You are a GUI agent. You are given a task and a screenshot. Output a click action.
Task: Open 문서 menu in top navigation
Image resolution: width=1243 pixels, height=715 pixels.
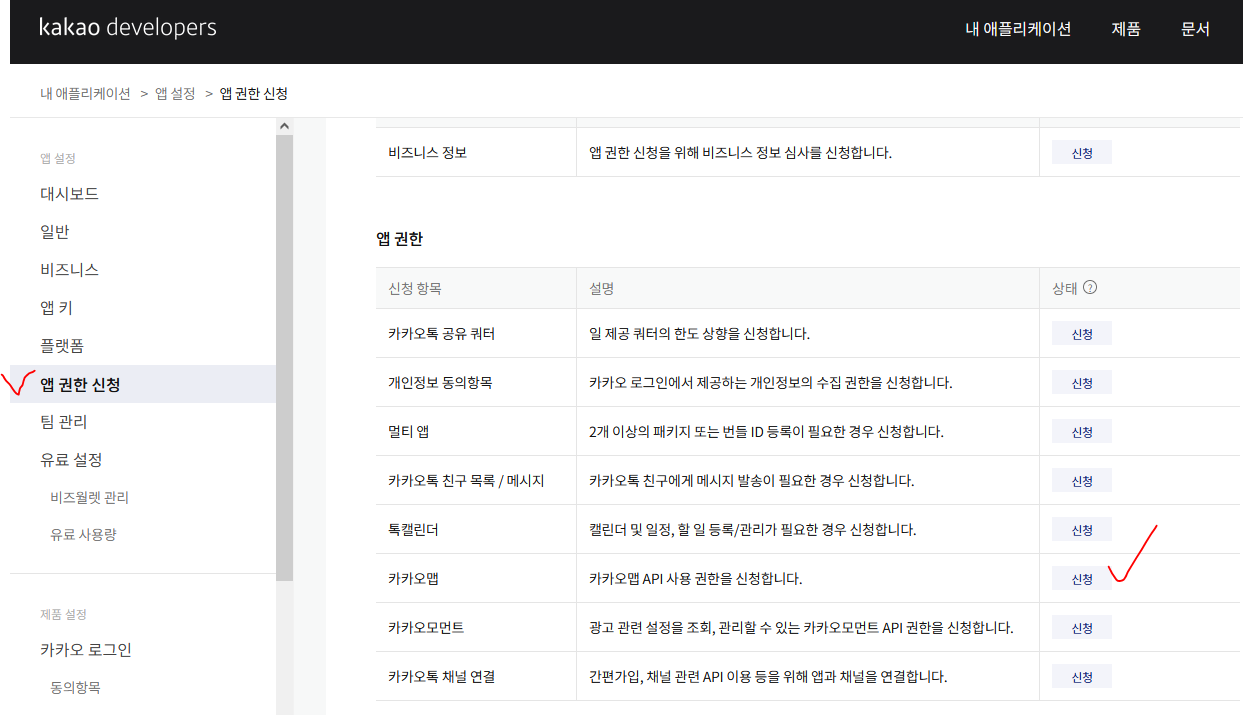tap(1195, 29)
